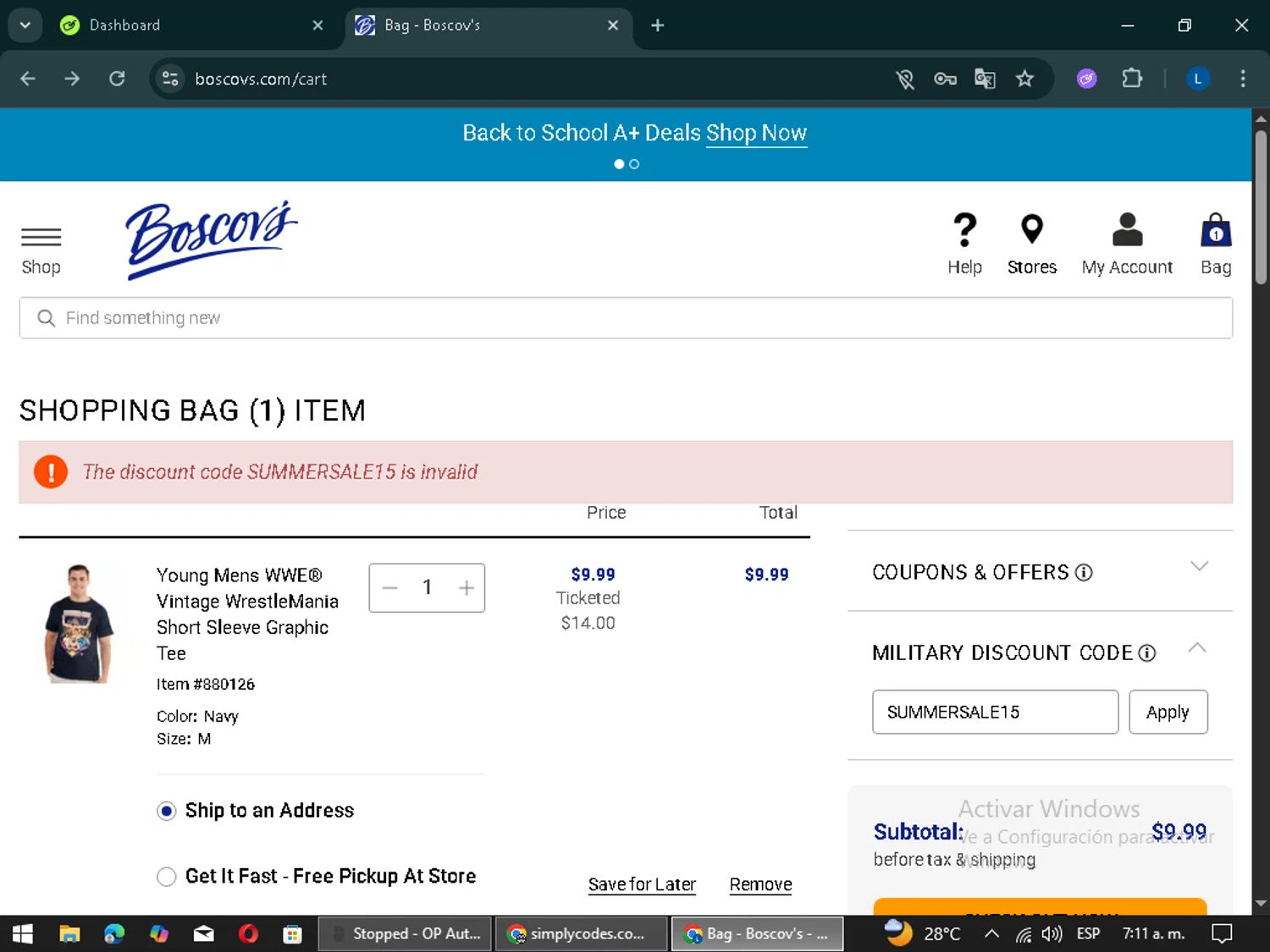Image resolution: width=1270 pixels, height=952 pixels.
Task: Open simplycodes.co... taskbar window
Action: (582, 933)
